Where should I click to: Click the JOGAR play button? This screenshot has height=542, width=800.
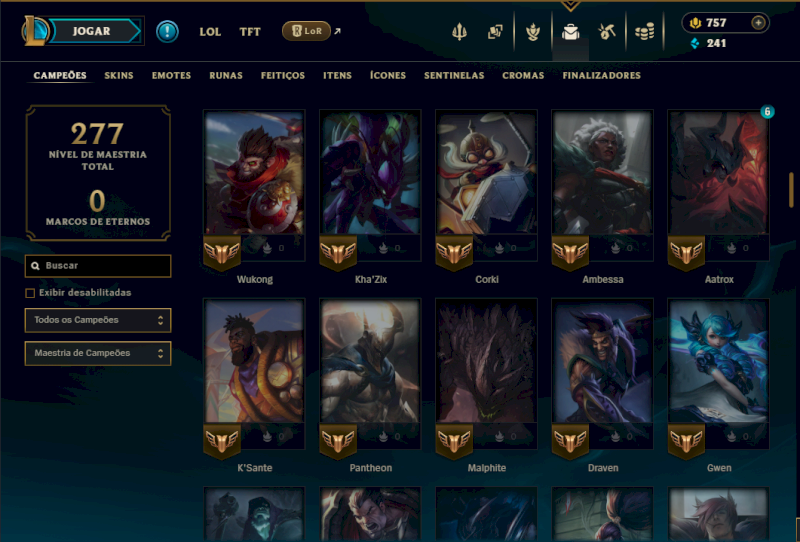pos(92,31)
